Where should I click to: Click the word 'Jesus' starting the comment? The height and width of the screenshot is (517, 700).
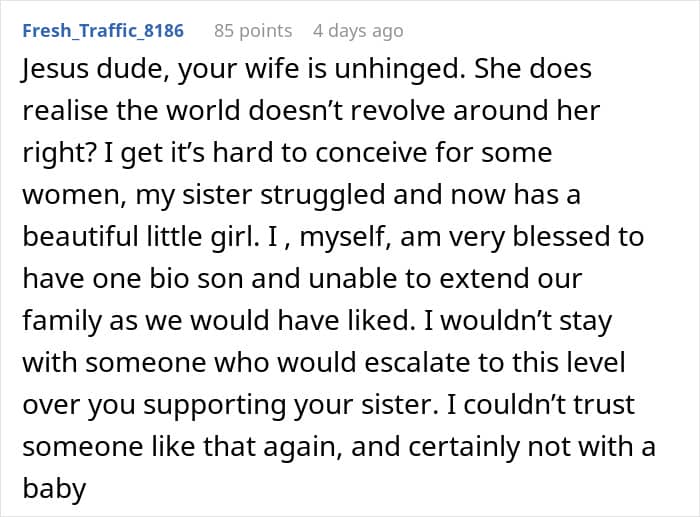click(x=55, y=71)
